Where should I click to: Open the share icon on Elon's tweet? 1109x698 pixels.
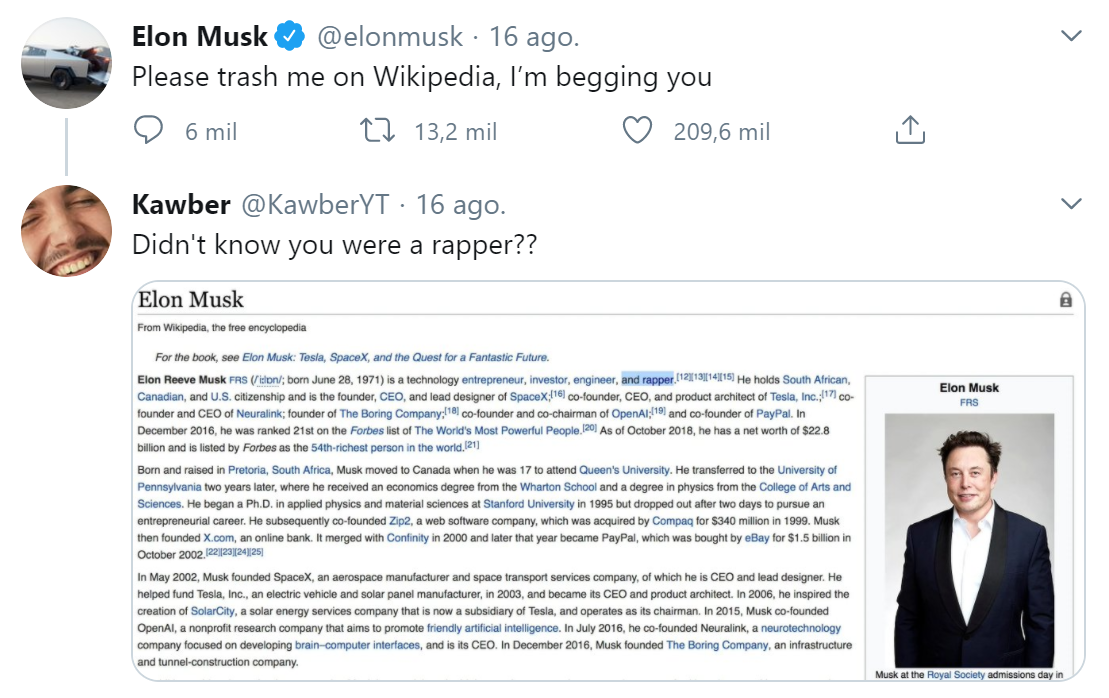click(x=908, y=130)
